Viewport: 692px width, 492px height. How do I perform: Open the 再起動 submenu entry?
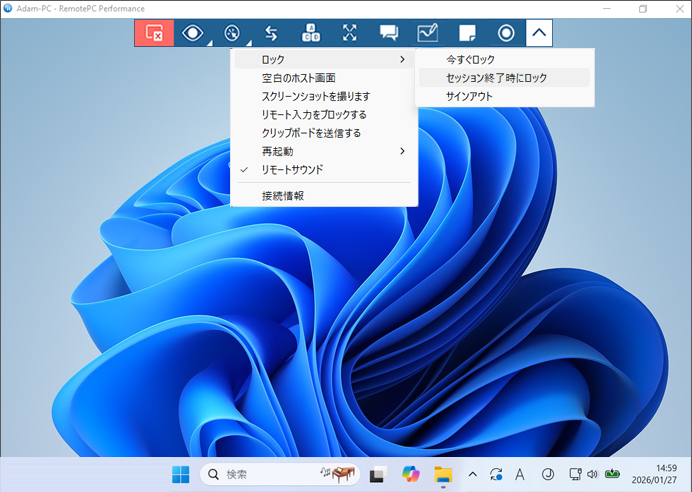pyautogui.click(x=324, y=151)
